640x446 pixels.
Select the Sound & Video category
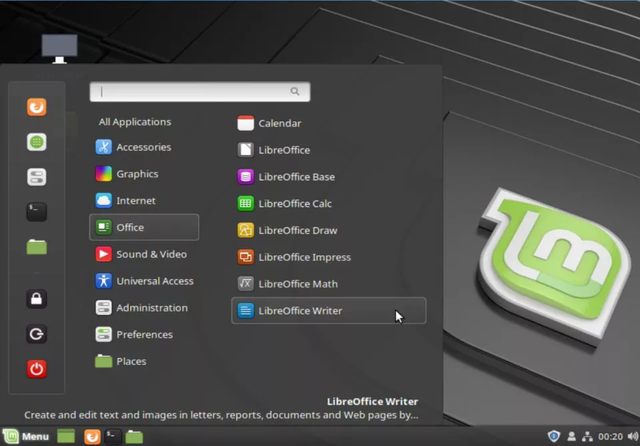(151, 254)
